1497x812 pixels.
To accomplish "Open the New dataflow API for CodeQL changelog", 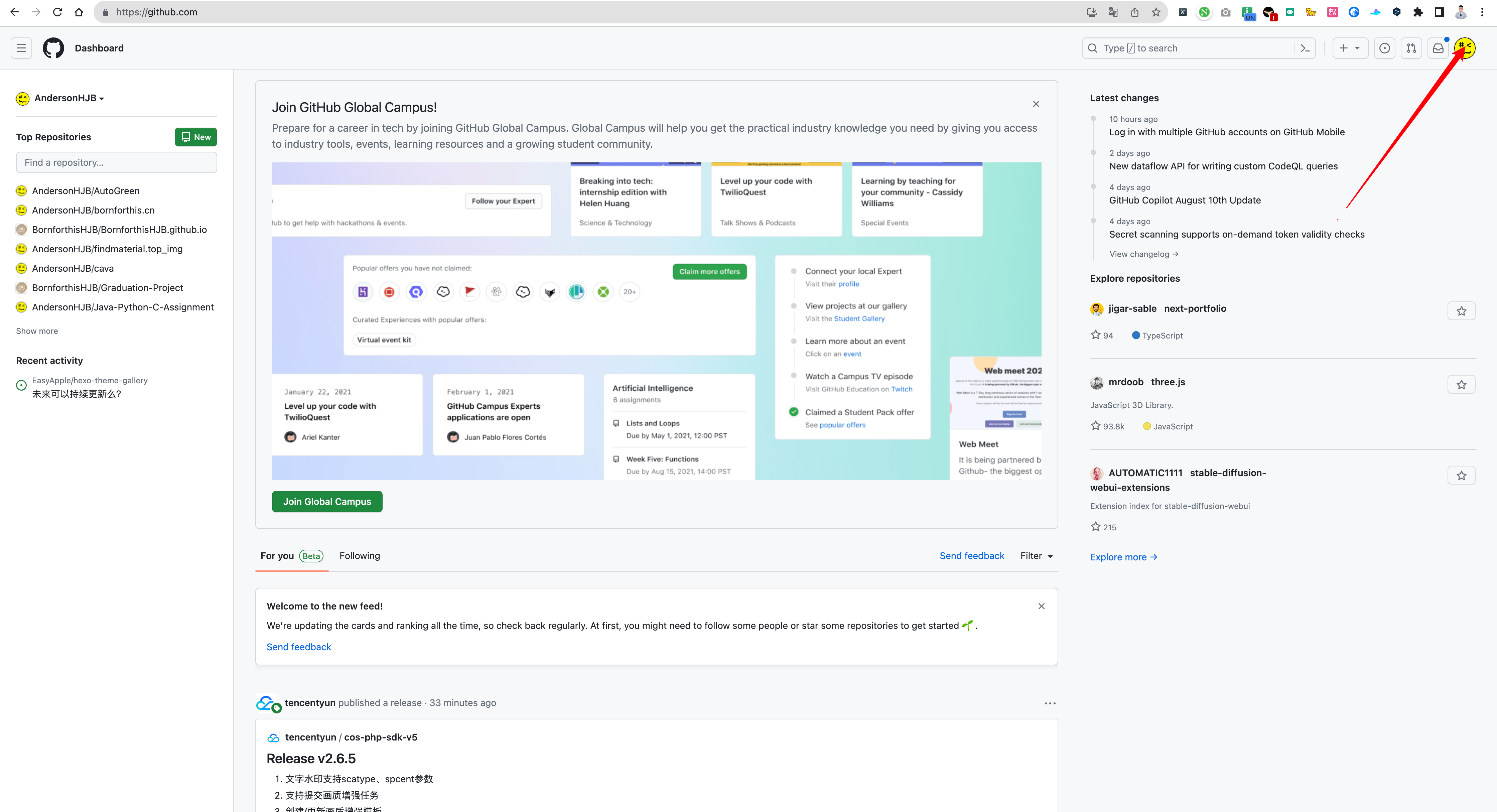I will 1223,166.
